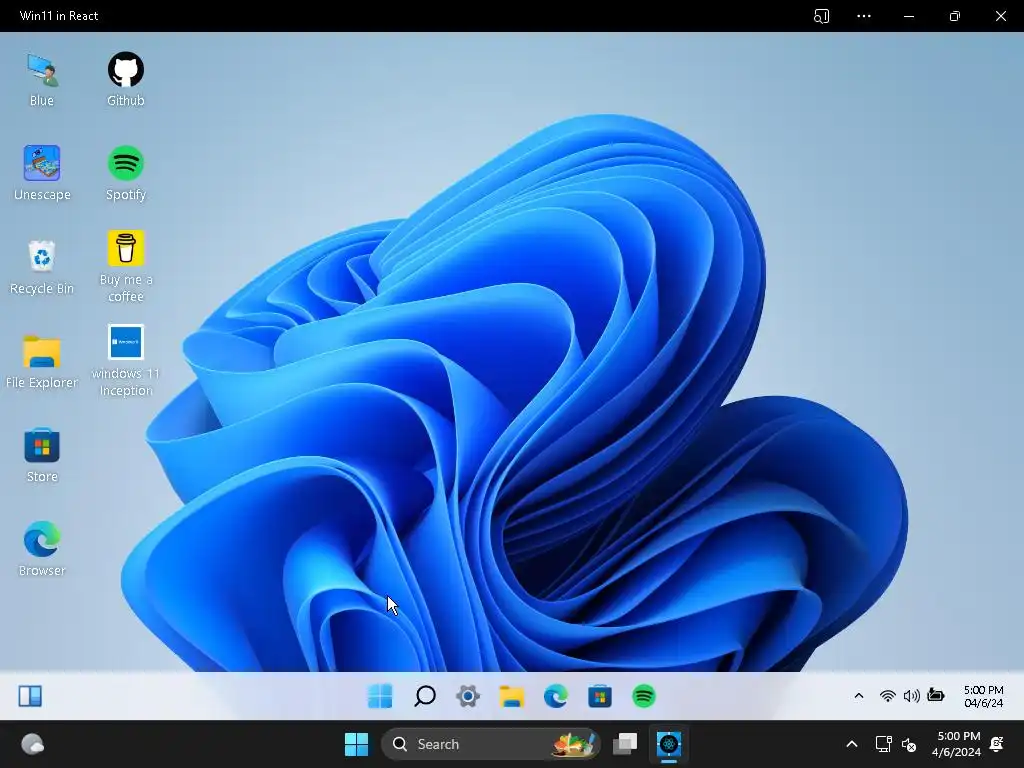Open host notification bell icon
This screenshot has width=1024, height=768.
997,744
